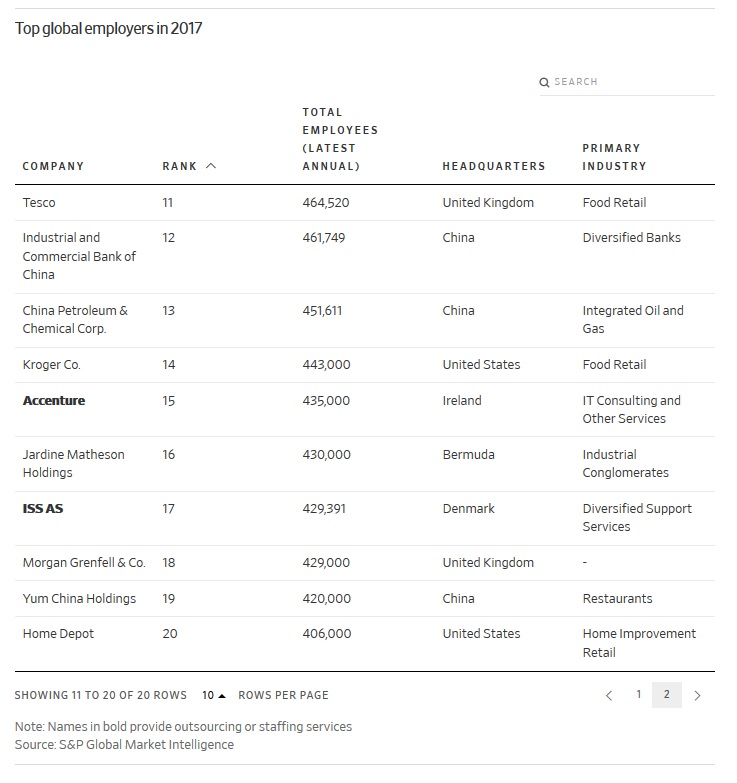Click the Accenture company name
The height and width of the screenshot is (783, 737).
(54, 401)
